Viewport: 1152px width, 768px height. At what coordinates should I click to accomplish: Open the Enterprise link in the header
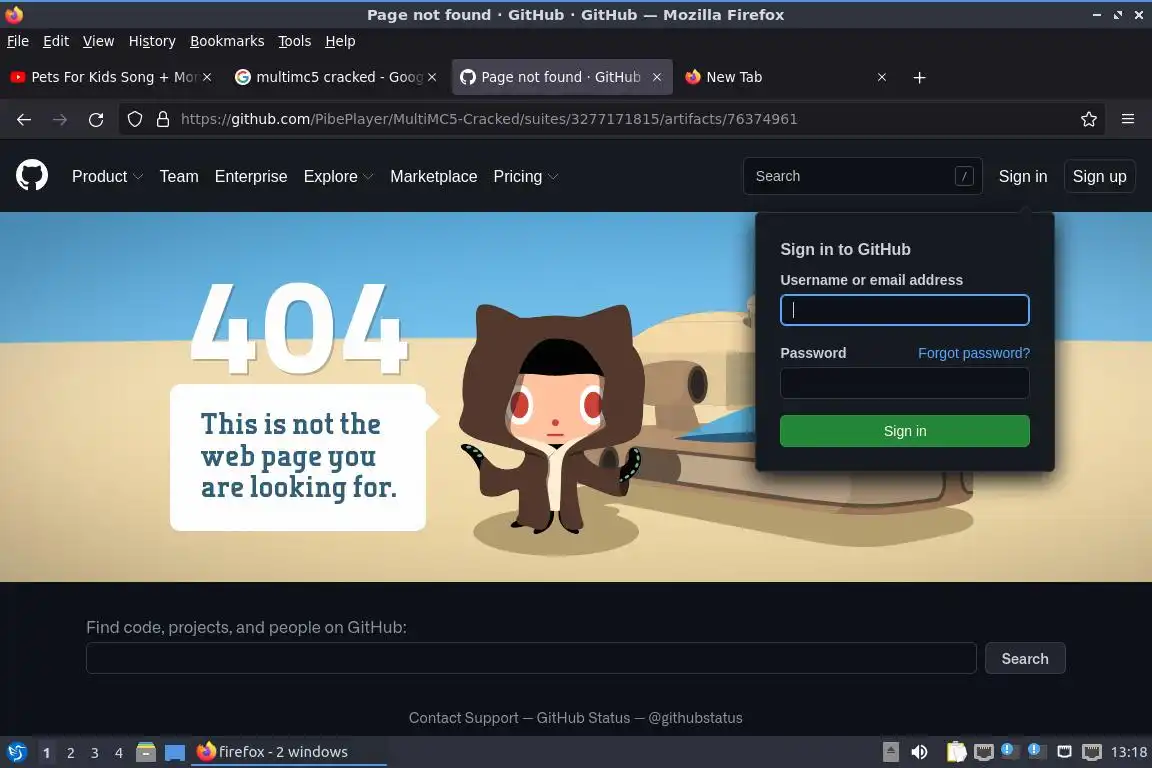[251, 176]
